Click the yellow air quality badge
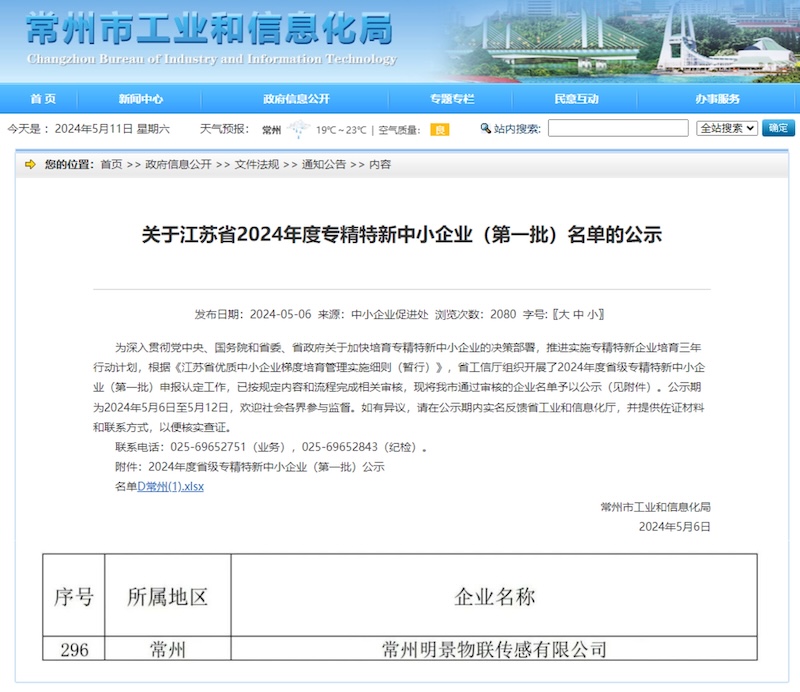 440,129
